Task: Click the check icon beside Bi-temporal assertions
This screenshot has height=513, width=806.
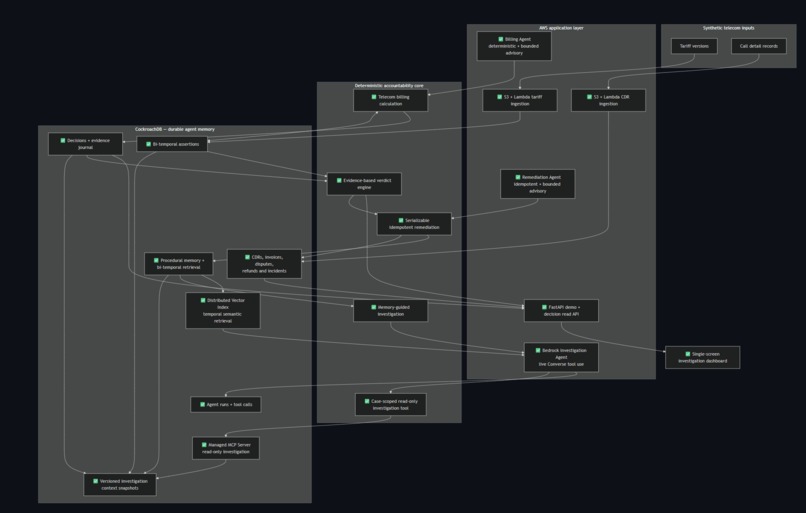Action: [148, 144]
